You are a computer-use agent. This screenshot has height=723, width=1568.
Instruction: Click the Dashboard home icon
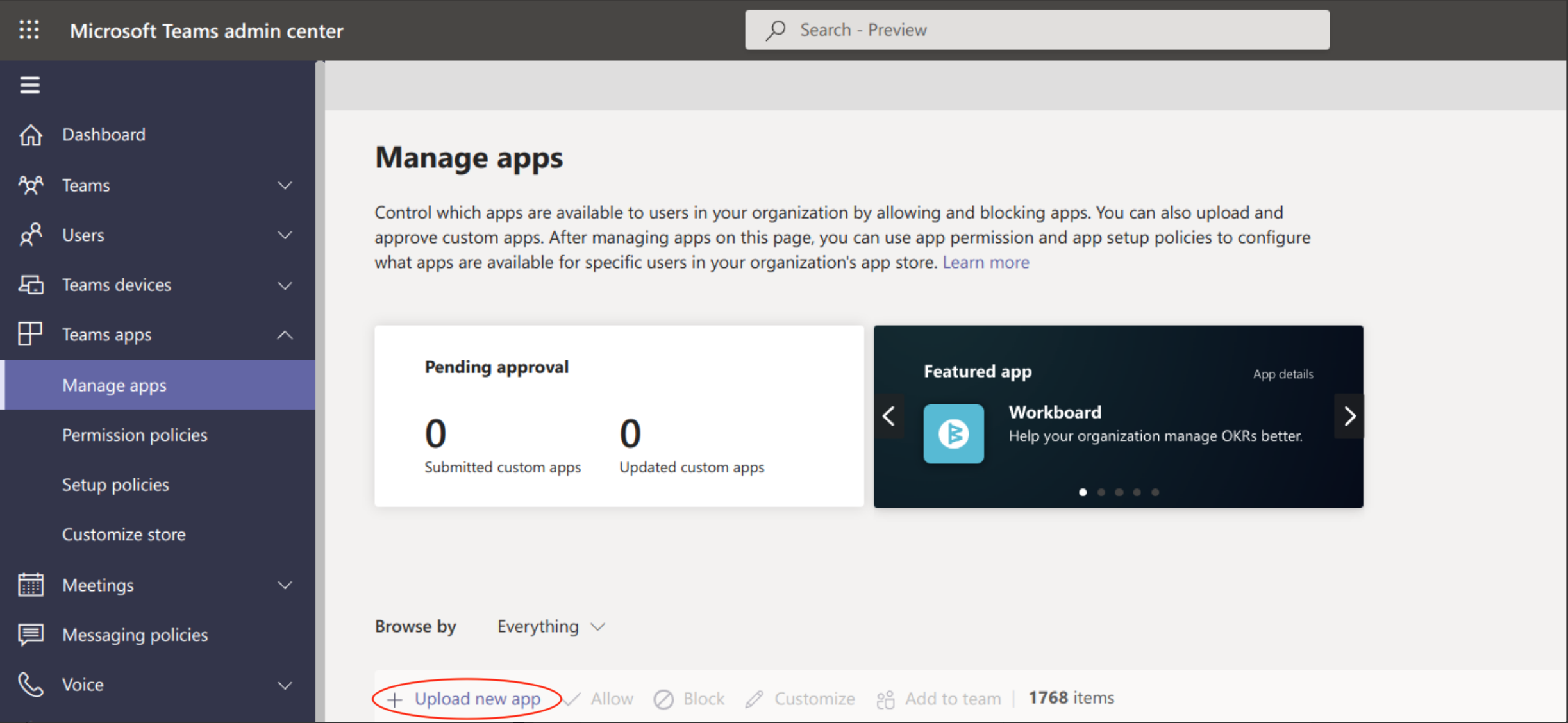point(30,135)
